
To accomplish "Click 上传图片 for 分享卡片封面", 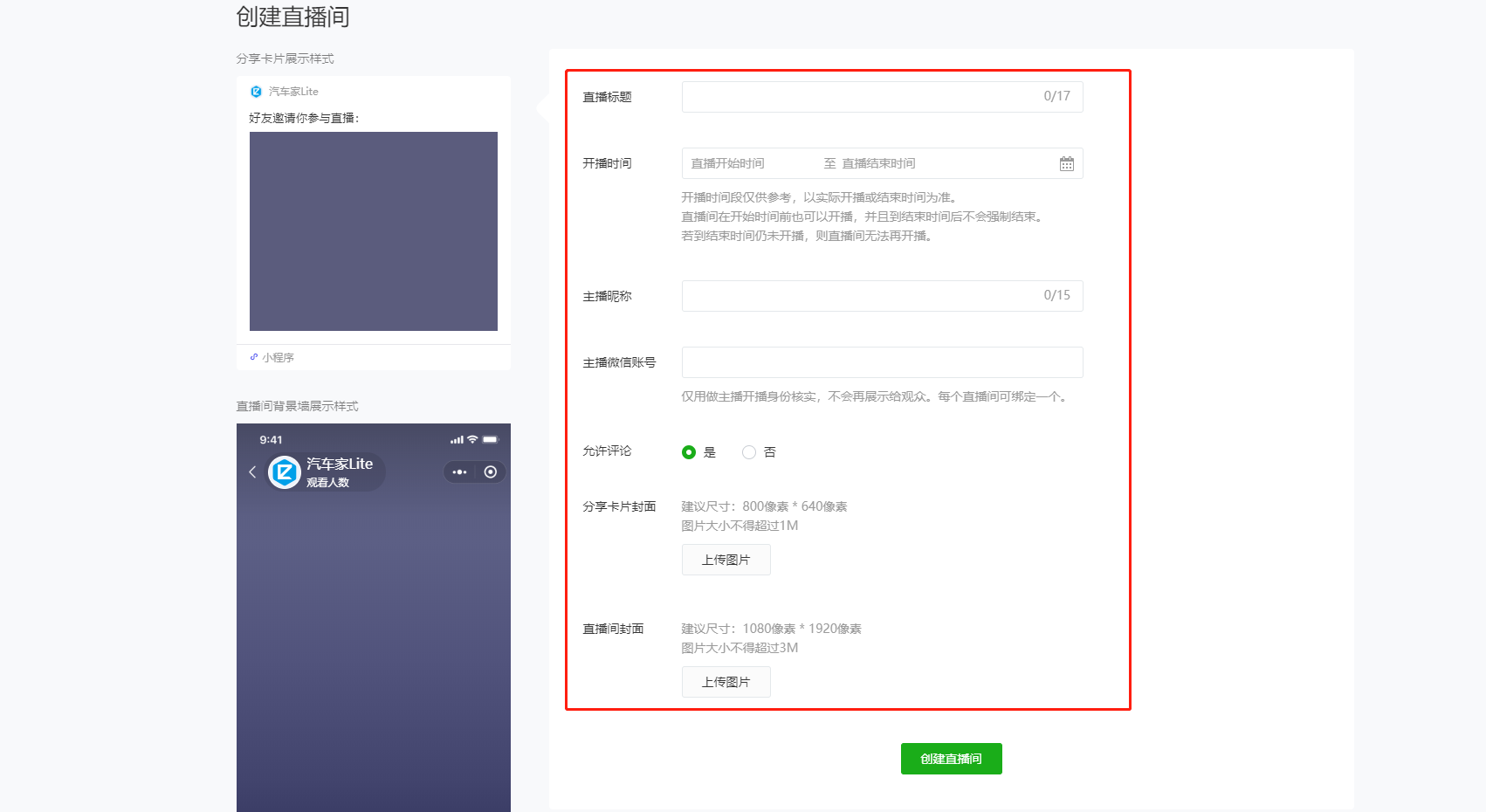I will 726,560.
